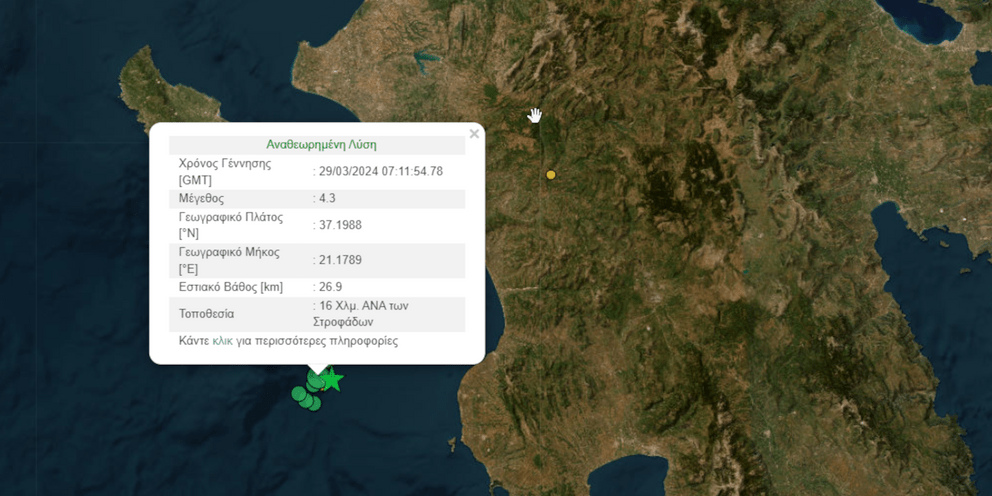Select the leftmost green circle in the offshore cluster
This screenshot has height=496, width=992.
coord(299,394)
